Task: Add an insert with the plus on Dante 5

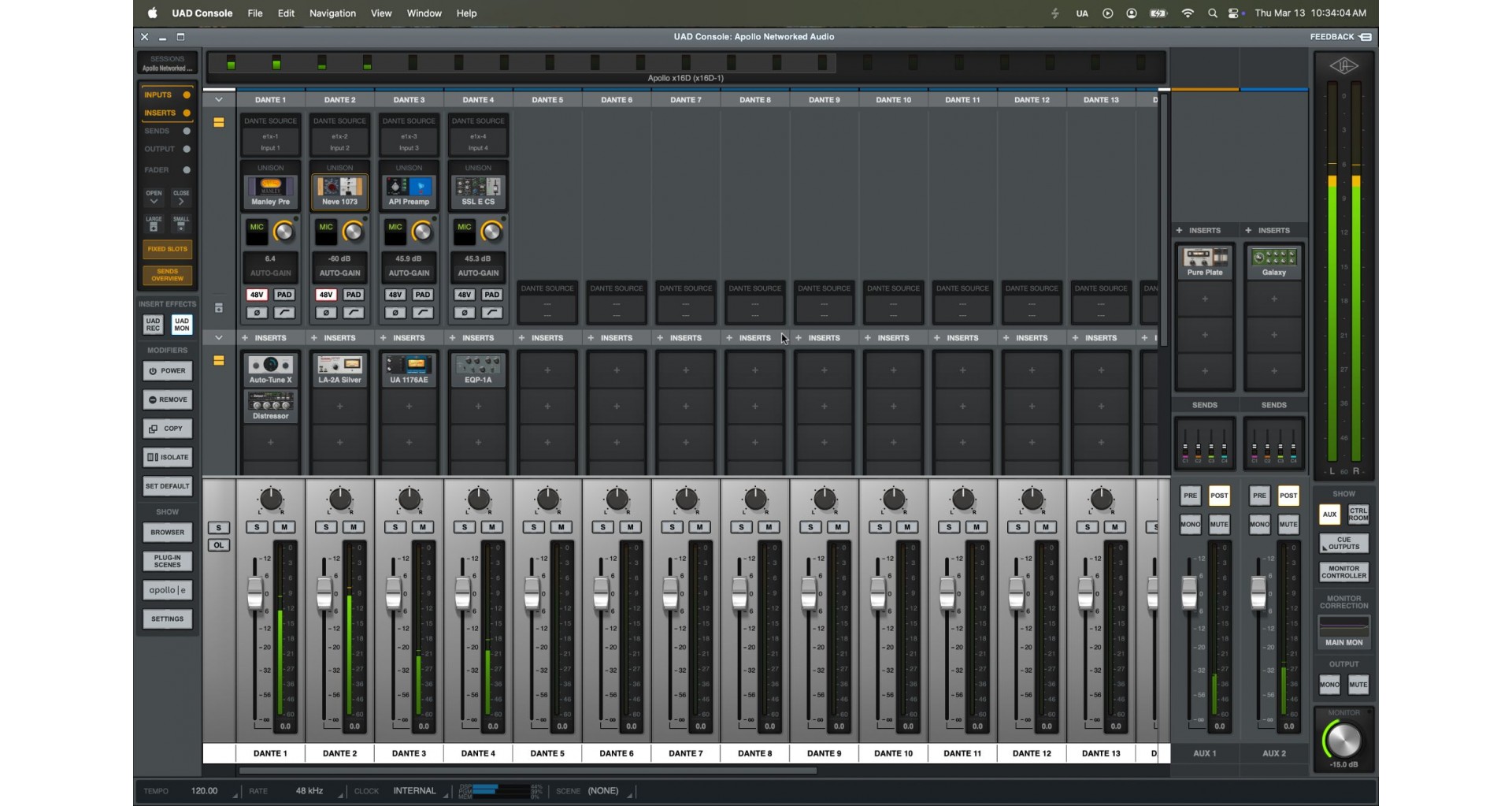Action: click(522, 338)
